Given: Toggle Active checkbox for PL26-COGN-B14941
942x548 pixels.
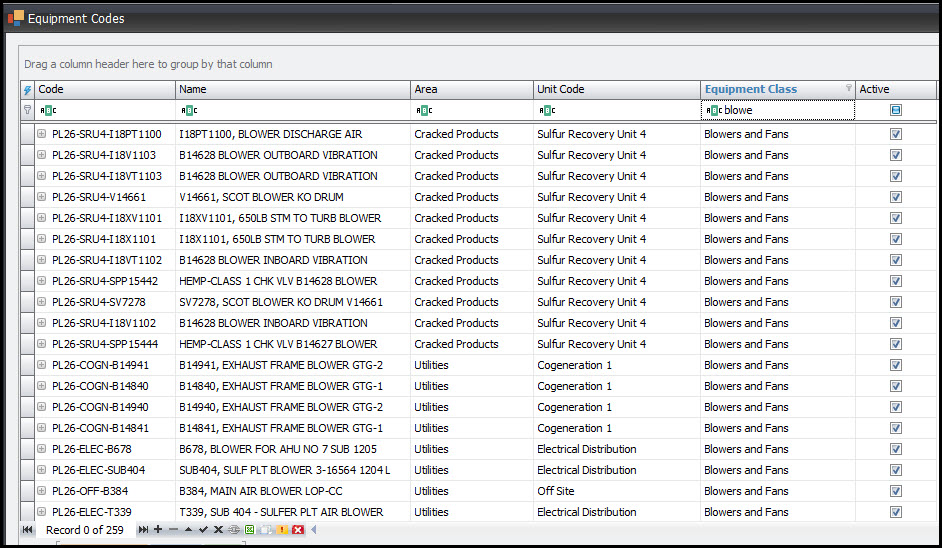Looking at the screenshot, I should [896, 365].
